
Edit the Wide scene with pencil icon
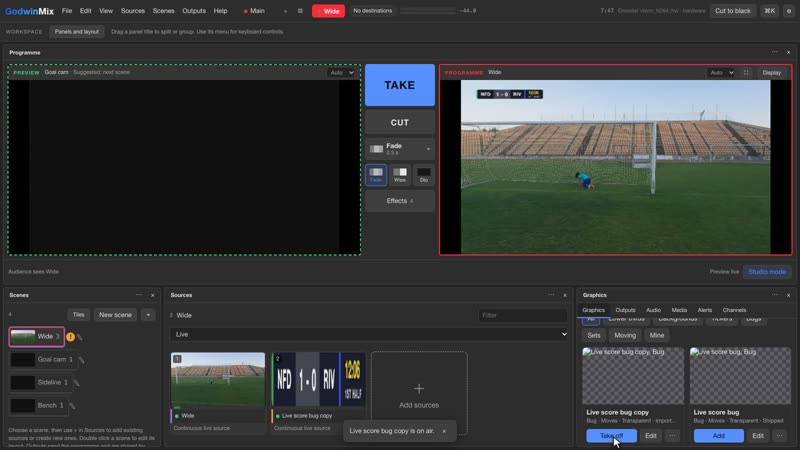coord(80,337)
